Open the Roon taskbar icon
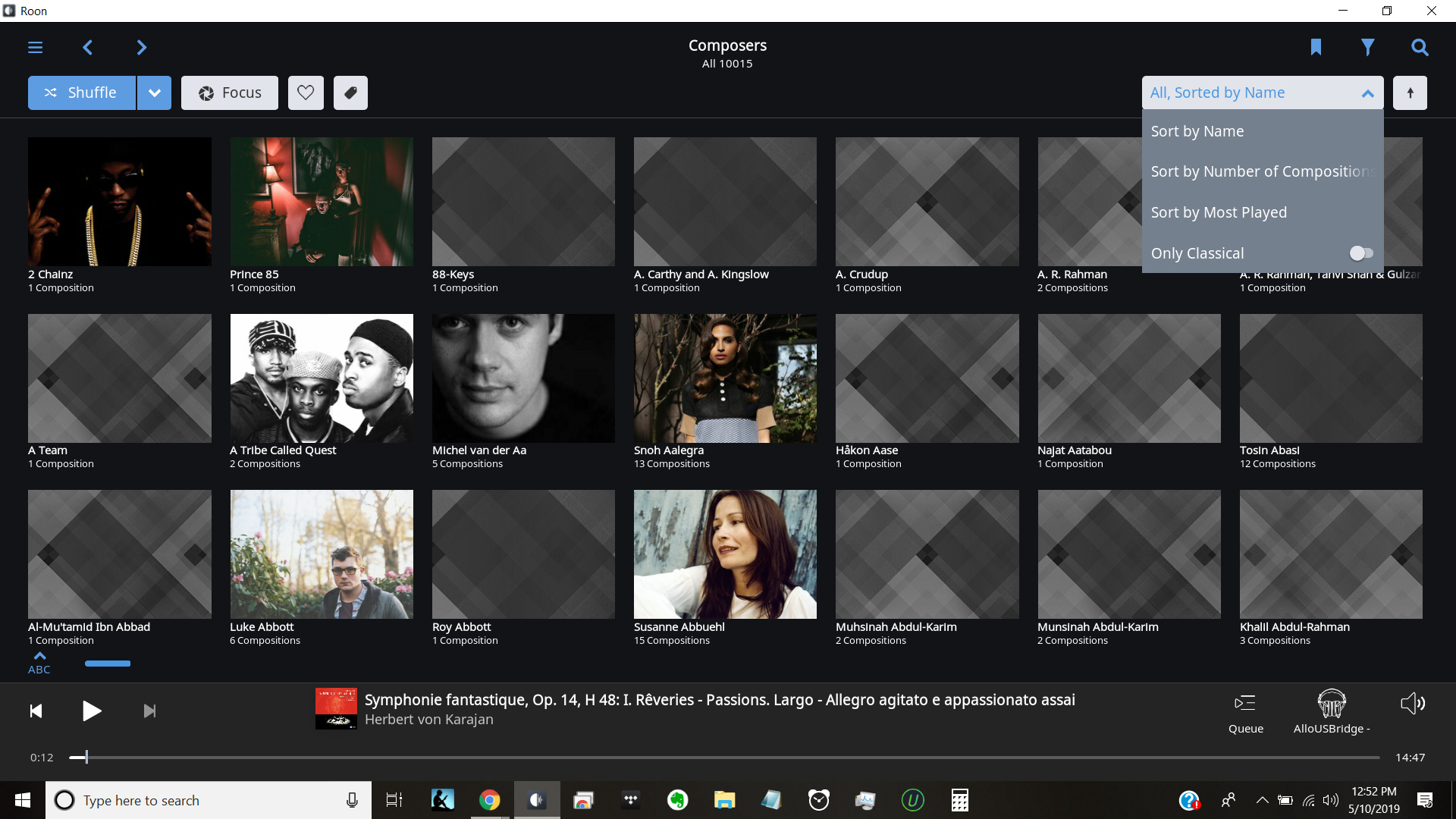The width and height of the screenshot is (1456, 819). (536, 800)
